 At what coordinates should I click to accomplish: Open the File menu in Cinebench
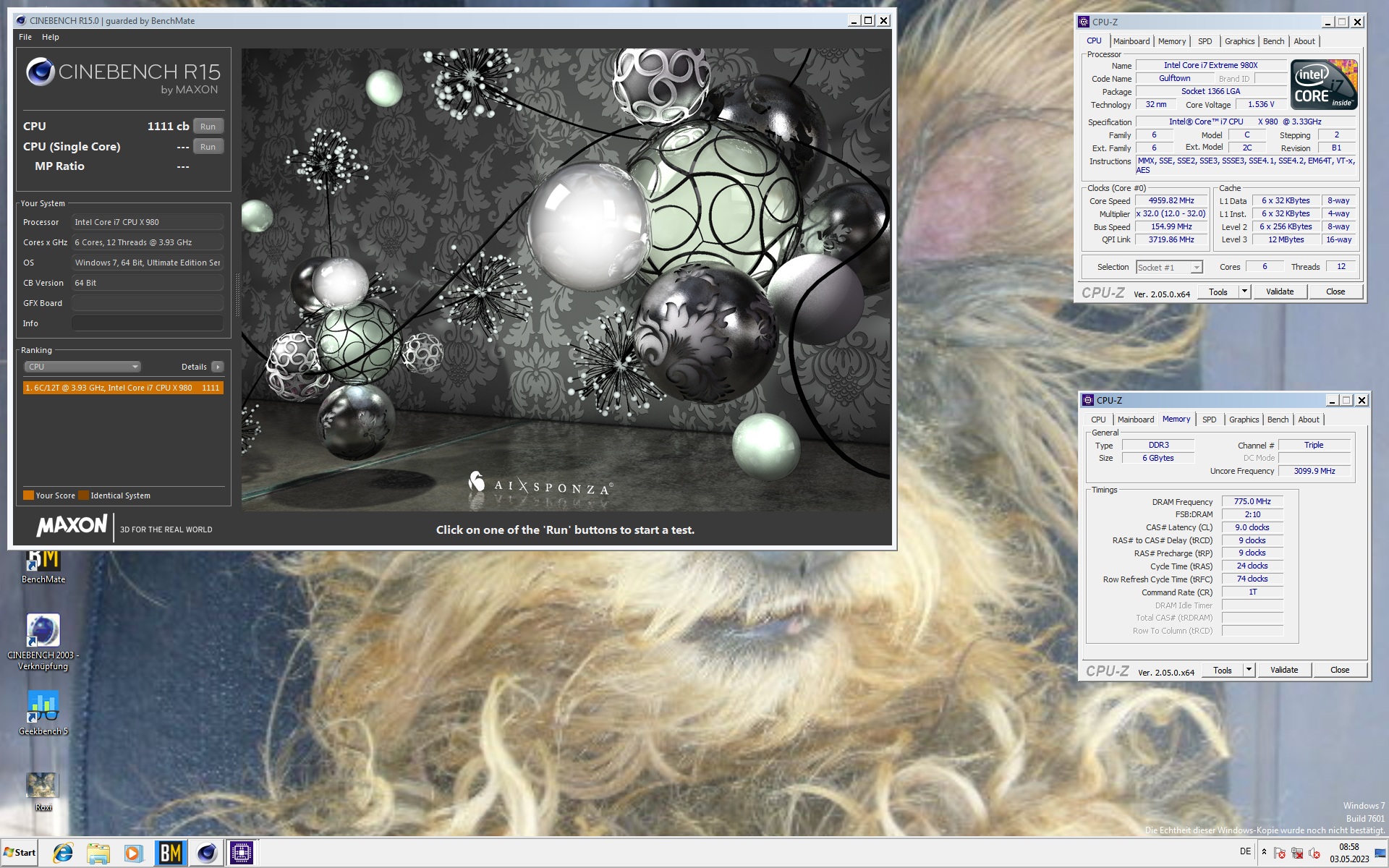pos(25,37)
